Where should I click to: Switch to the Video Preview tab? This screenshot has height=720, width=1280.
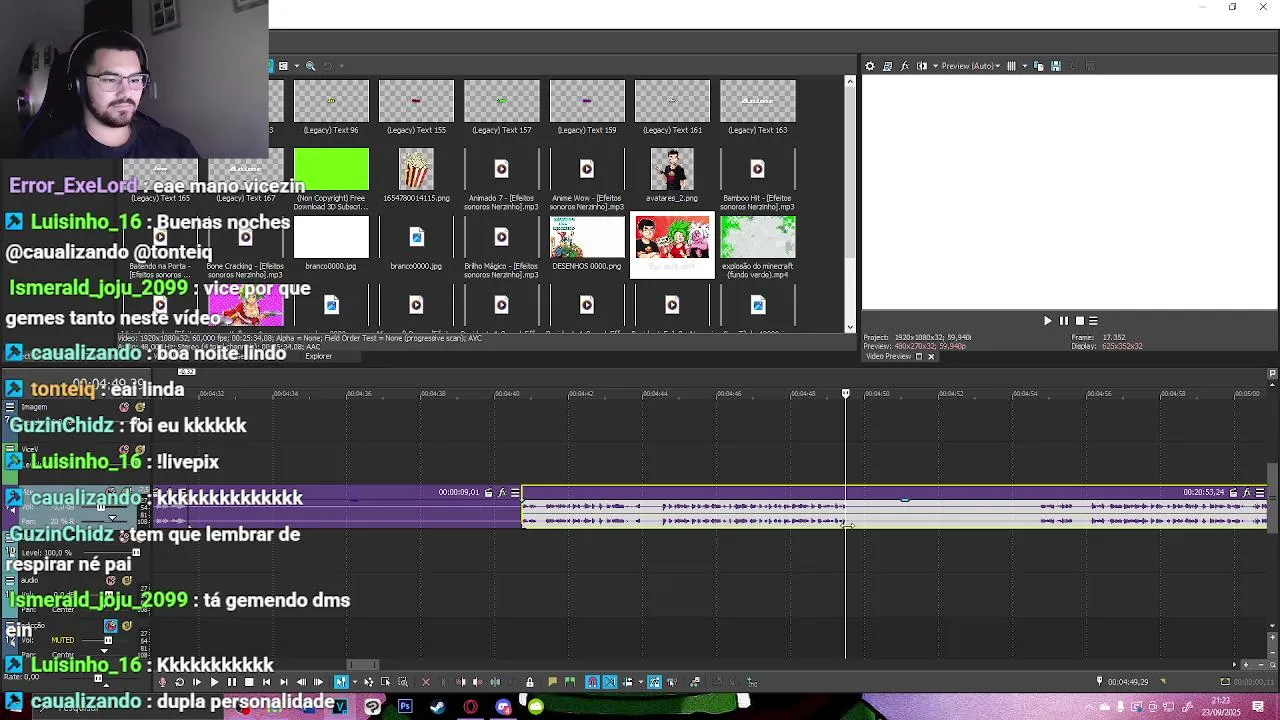coord(889,357)
